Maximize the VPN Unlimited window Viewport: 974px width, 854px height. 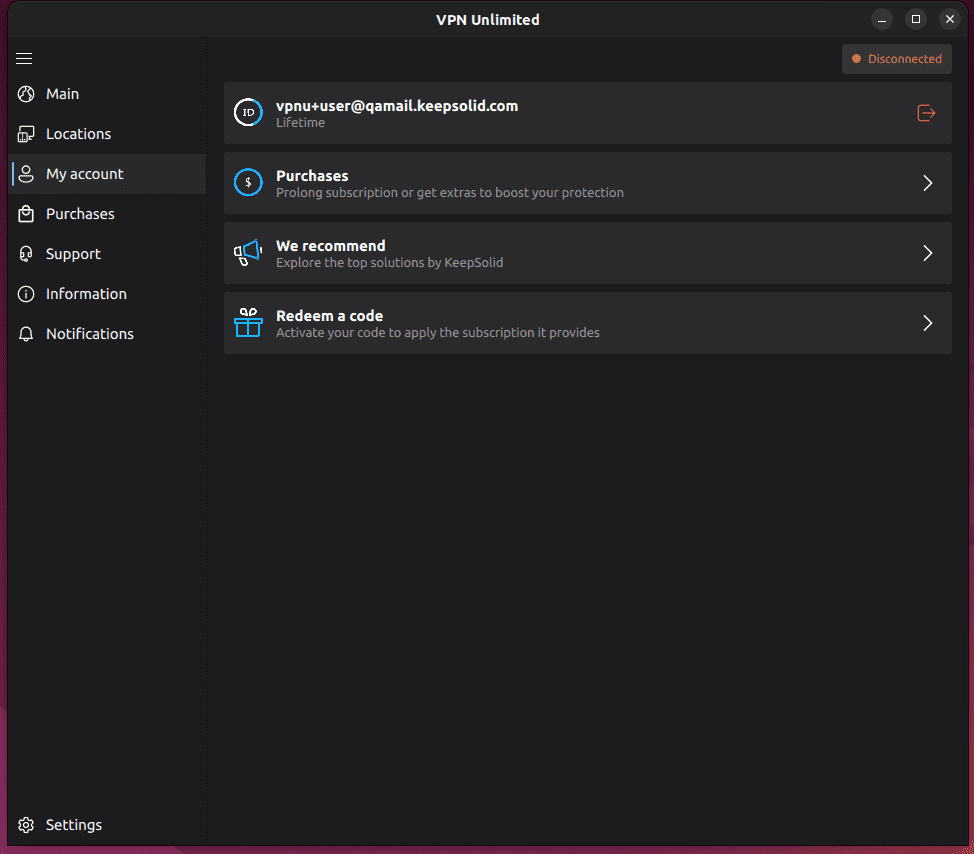pyautogui.click(x=915, y=19)
